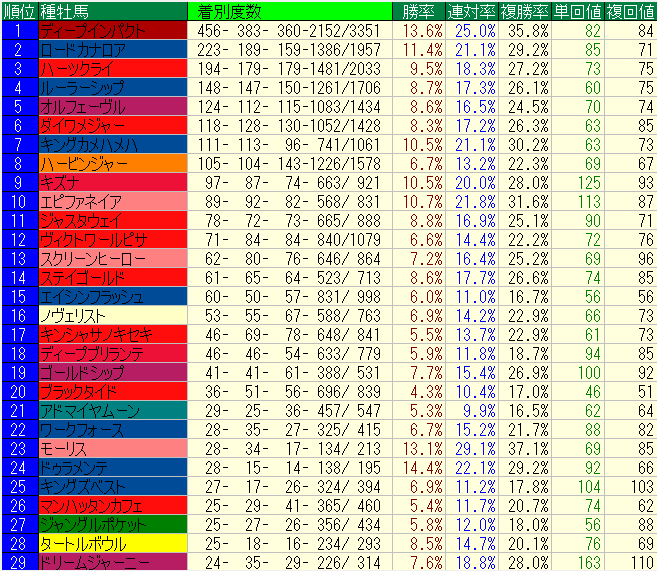Click the 着別度数 column header
The width and height of the screenshot is (657, 572).
(x=290, y=11)
